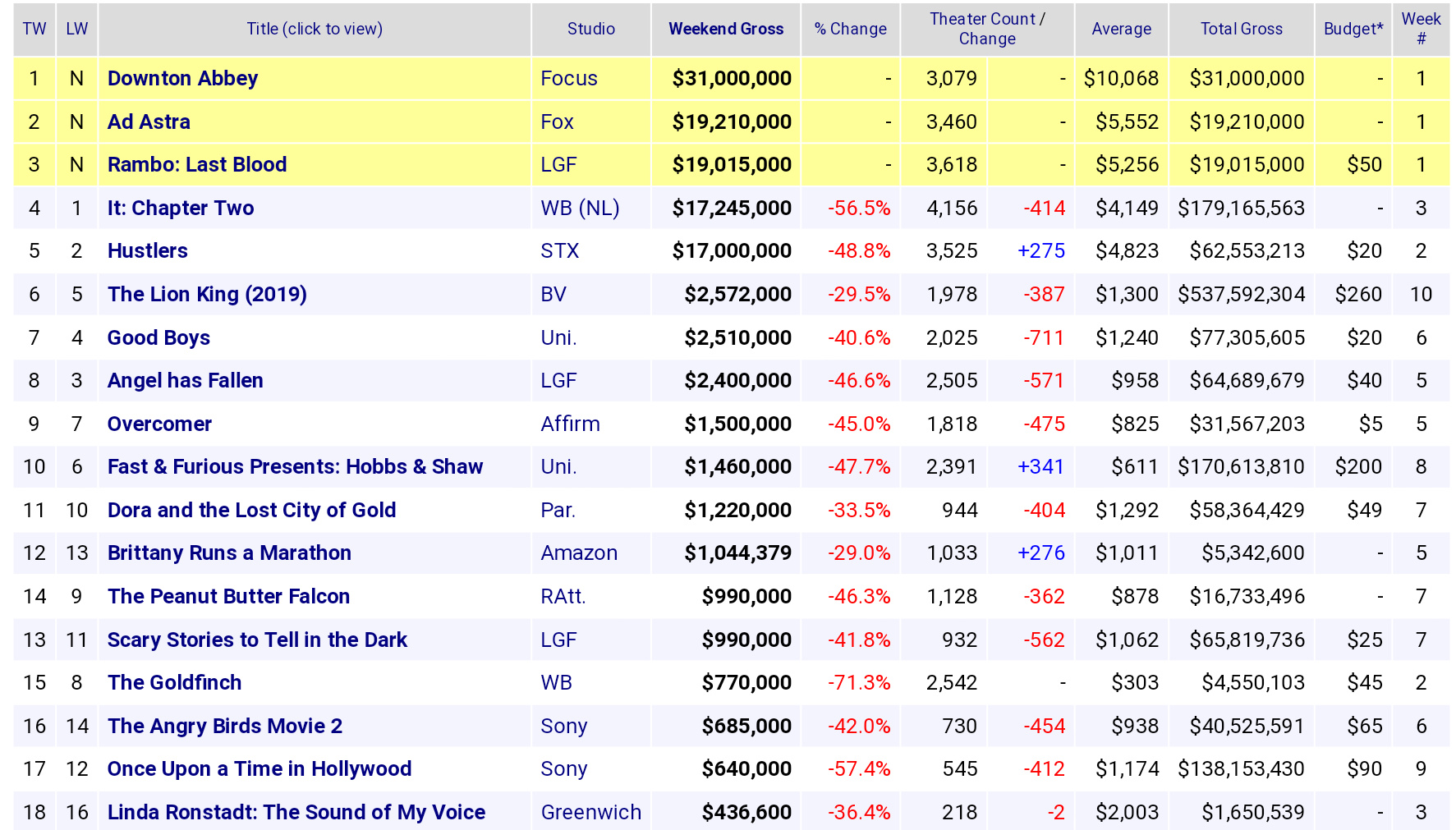The height and width of the screenshot is (830, 1456).
Task: Open Brittany Runs a Marathon page
Action: tap(229, 553)
